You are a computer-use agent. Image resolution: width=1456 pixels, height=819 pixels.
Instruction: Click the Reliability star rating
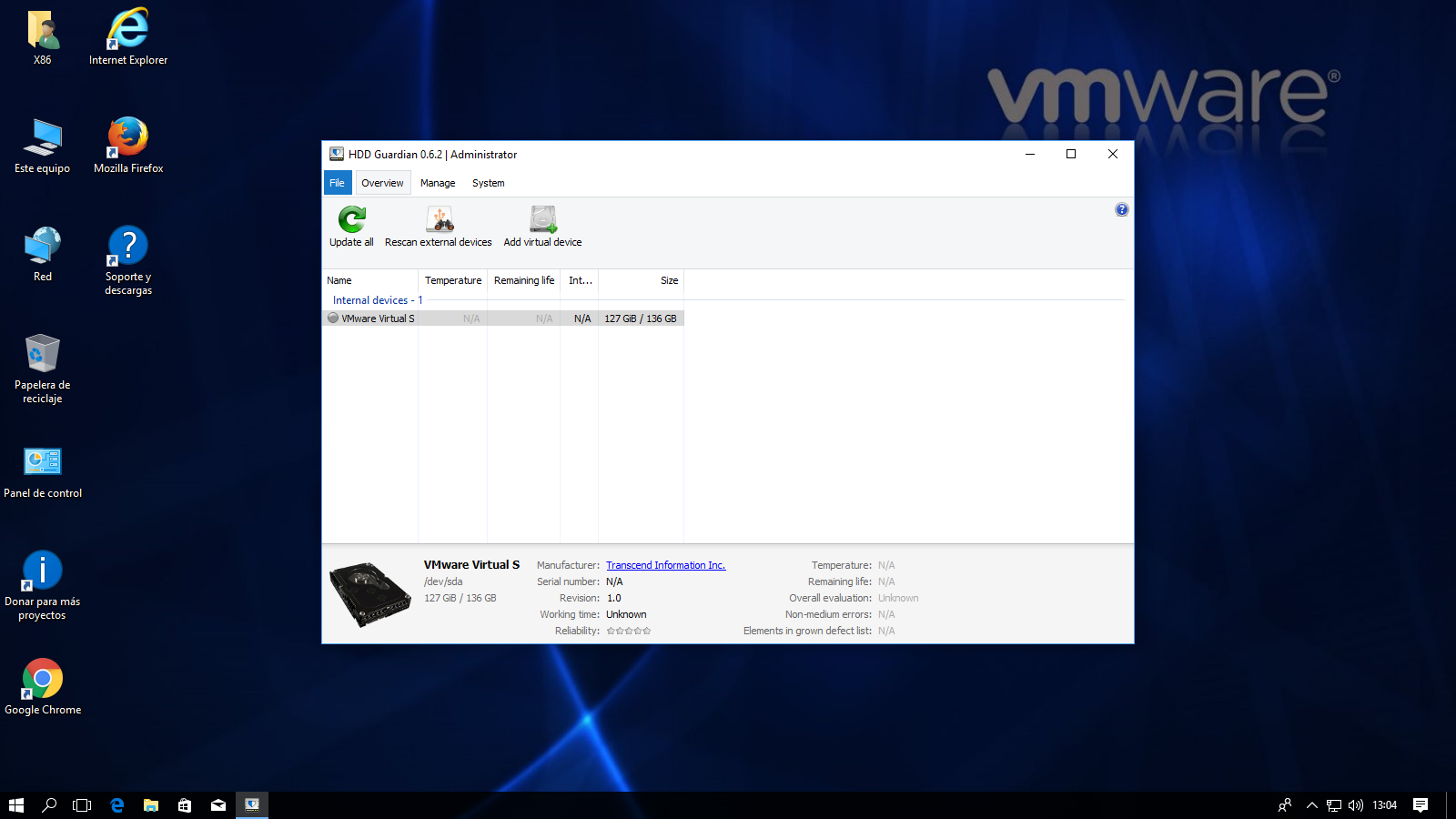(629, 631)
